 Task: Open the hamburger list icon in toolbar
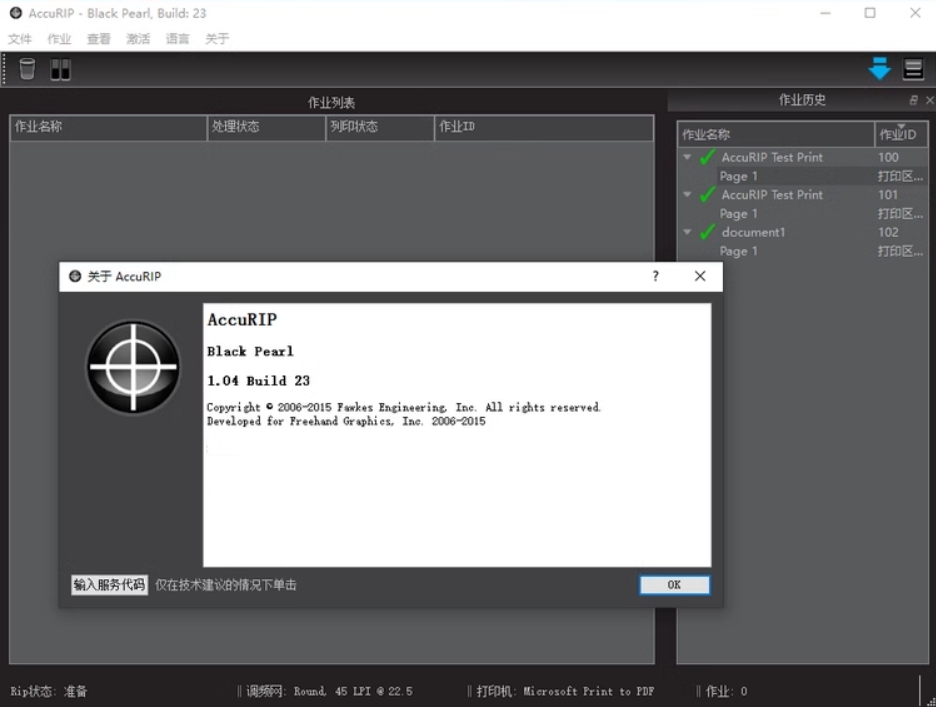[x=913, y=69]
